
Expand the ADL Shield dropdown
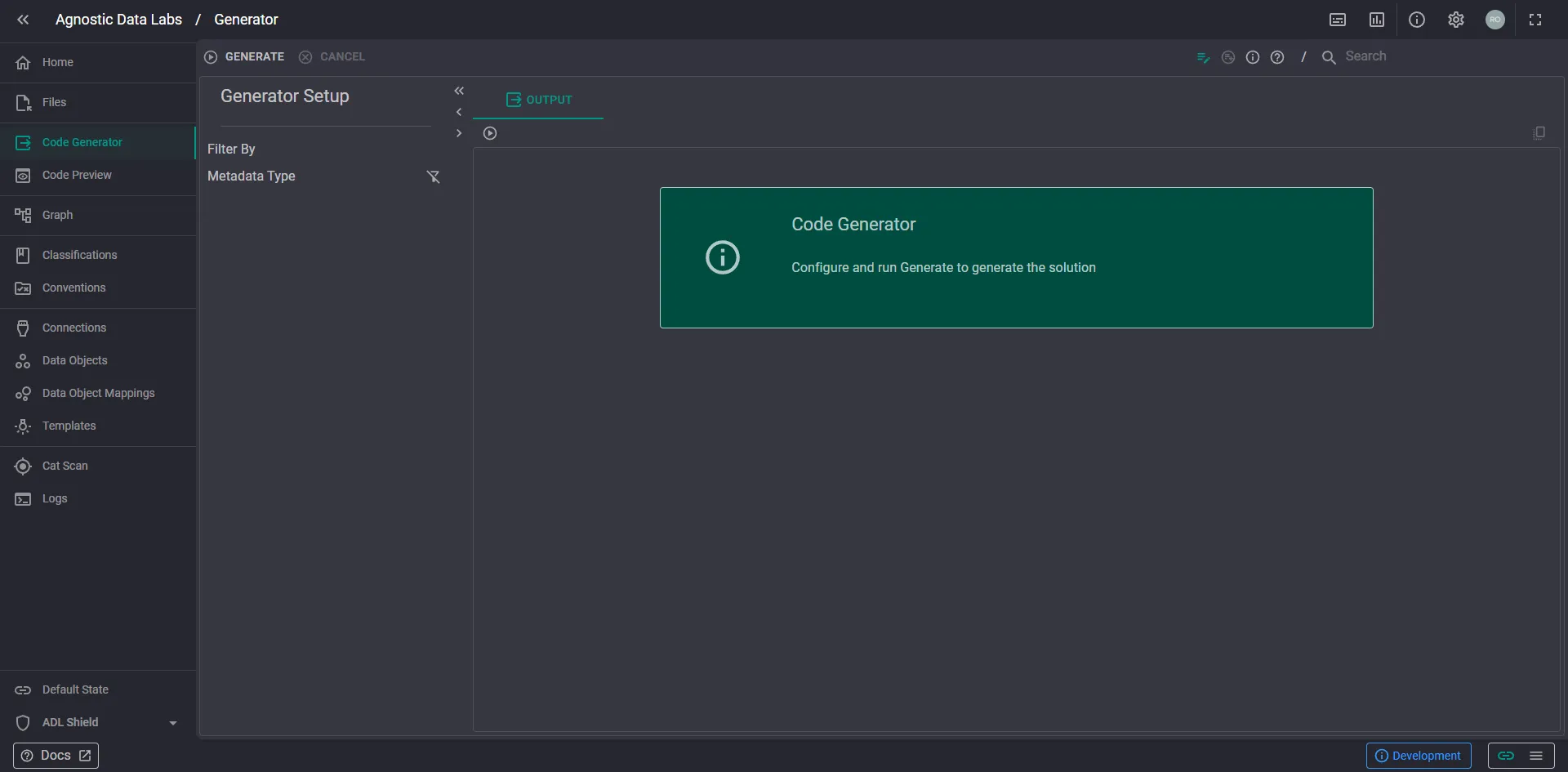pyautogui.click(x=172, y=722)
